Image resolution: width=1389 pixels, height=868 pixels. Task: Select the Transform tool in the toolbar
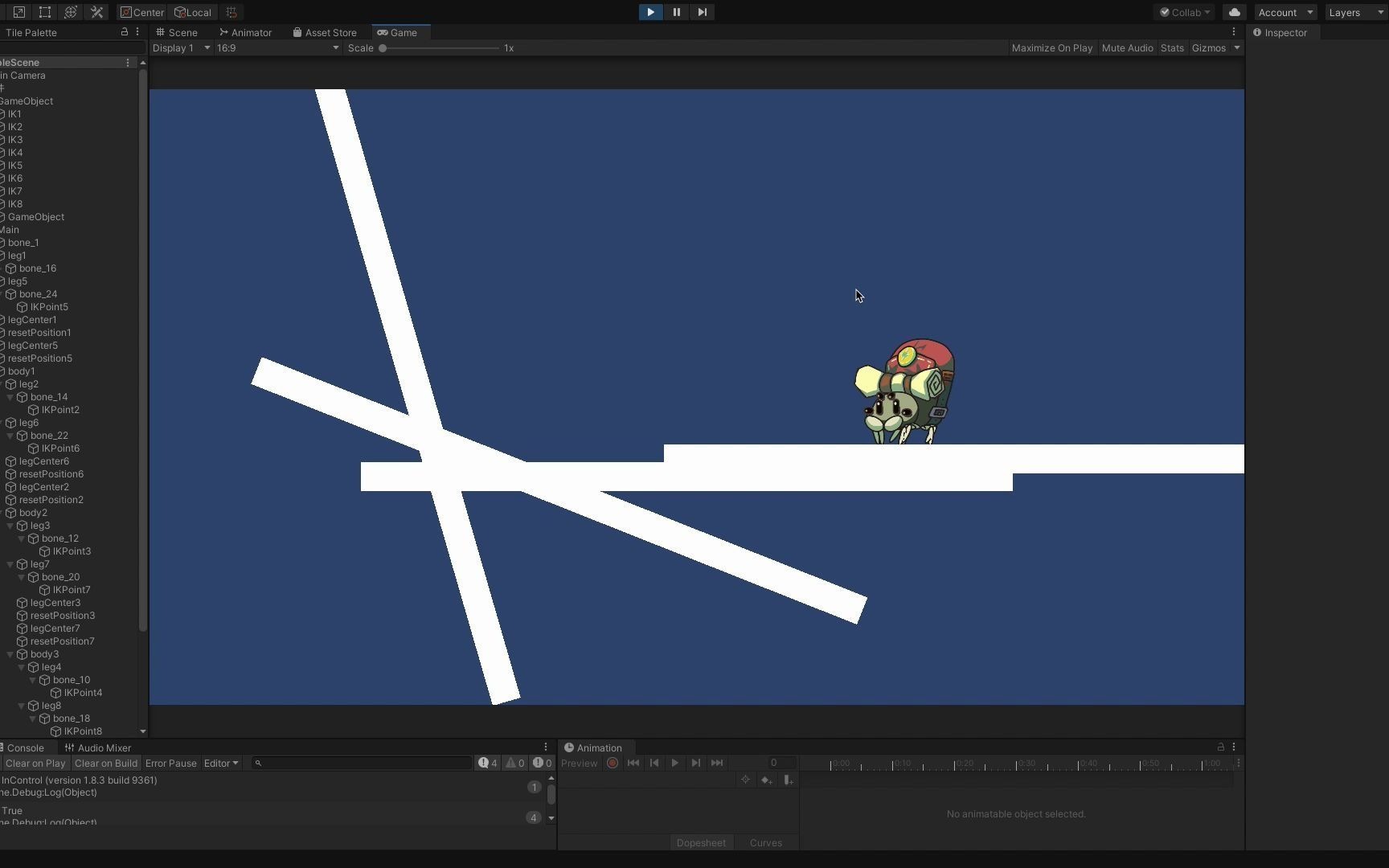pyautogui.click(x=71, y=12)
